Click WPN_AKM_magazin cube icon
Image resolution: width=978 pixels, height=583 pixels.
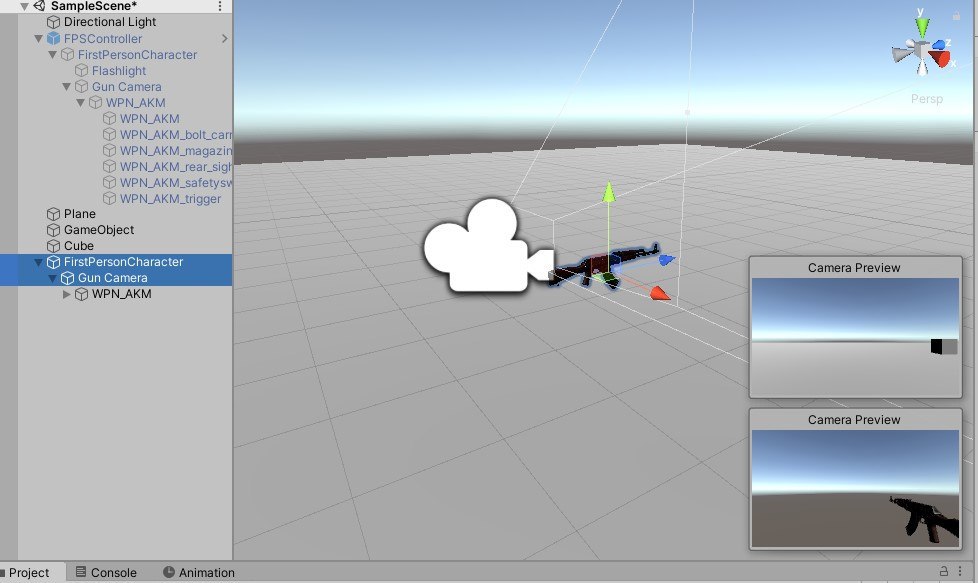point(110,151)
